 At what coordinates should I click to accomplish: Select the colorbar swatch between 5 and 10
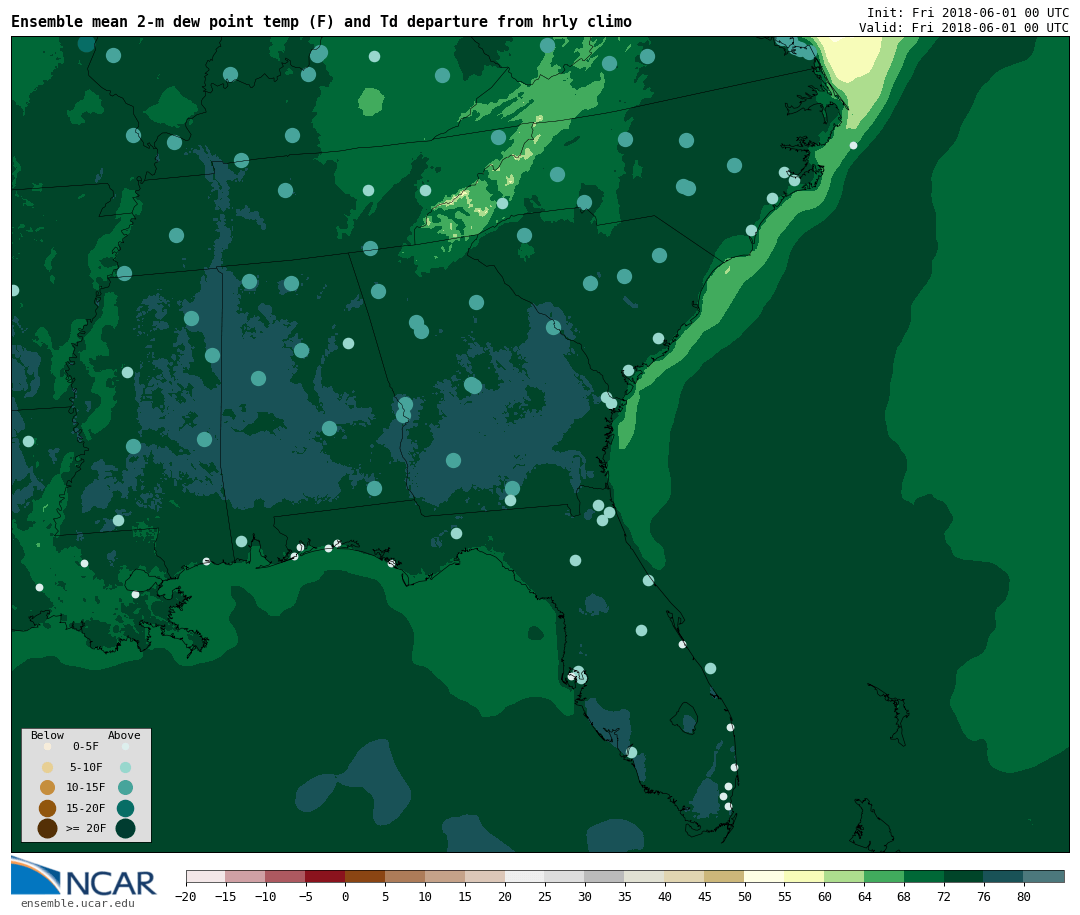pos(405,877)
